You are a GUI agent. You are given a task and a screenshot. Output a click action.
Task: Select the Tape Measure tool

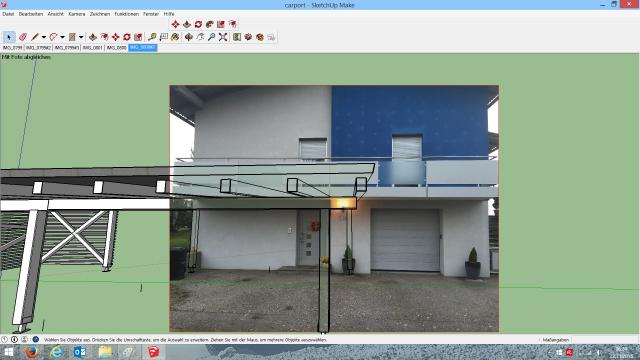tap(152, 37)
